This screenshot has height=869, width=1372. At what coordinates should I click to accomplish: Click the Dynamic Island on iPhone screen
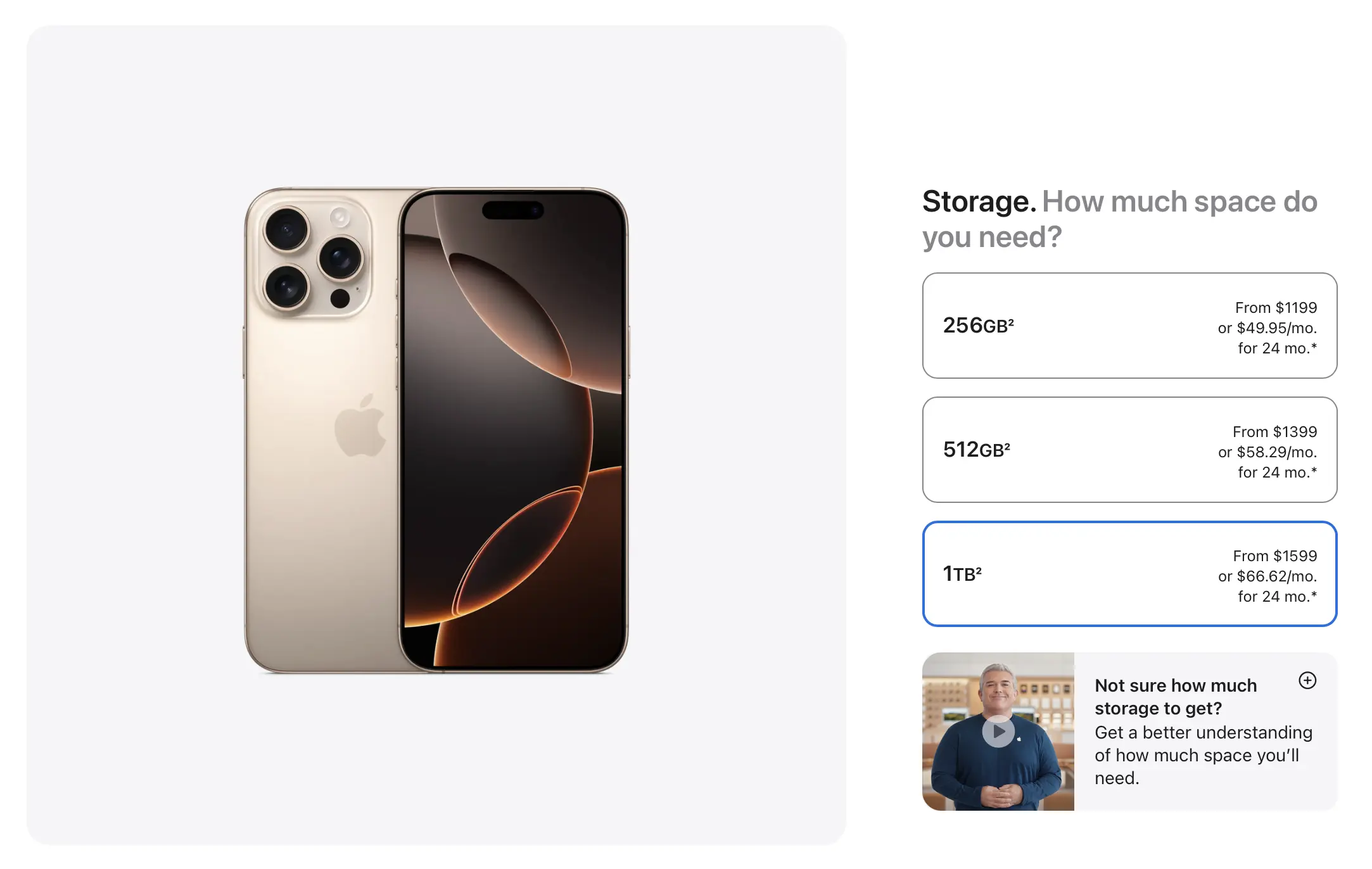(x=512, y=210)
